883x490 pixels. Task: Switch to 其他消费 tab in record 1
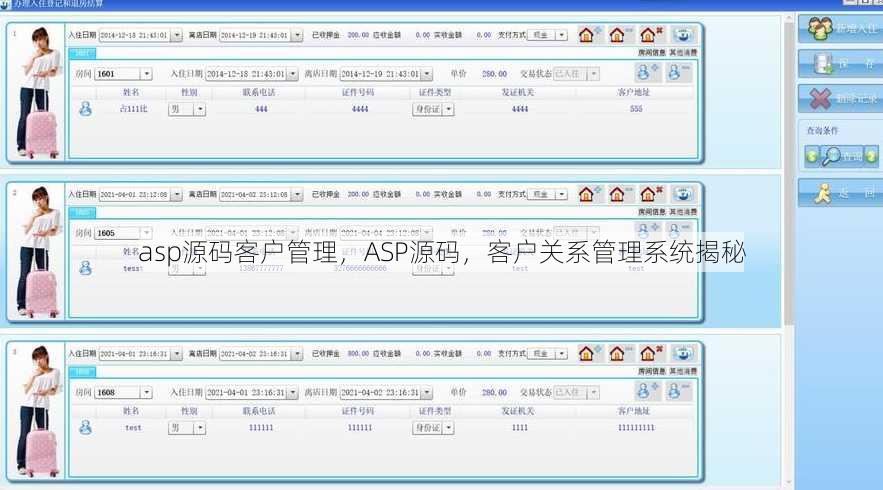tap(683, 52)
